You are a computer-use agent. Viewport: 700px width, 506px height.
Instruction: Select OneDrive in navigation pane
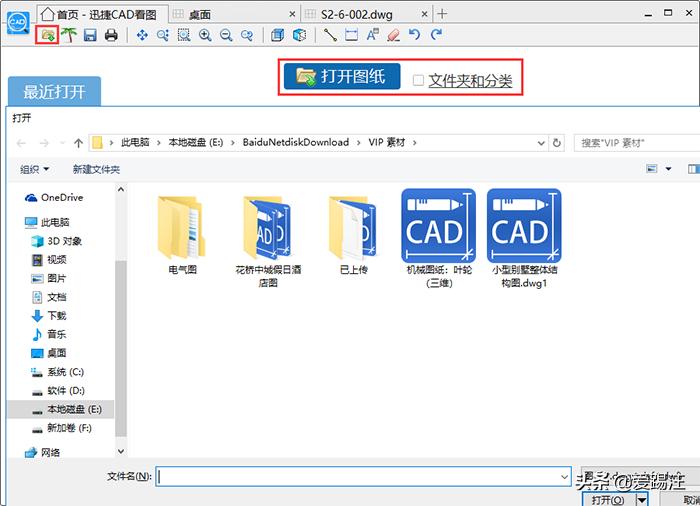(54, 197)
